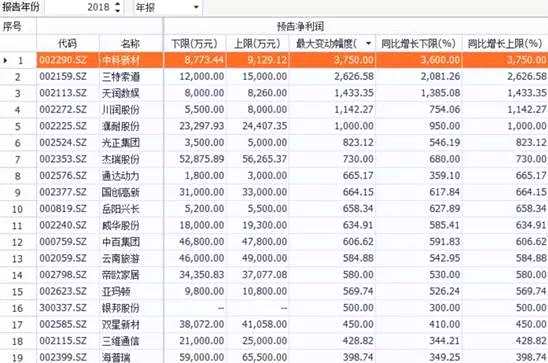The width and height of the screenshot is (548, 363).
Task: Sort by the 同比增长下限(%) column header
Action: pyautogui.click(x=418, y=43)
